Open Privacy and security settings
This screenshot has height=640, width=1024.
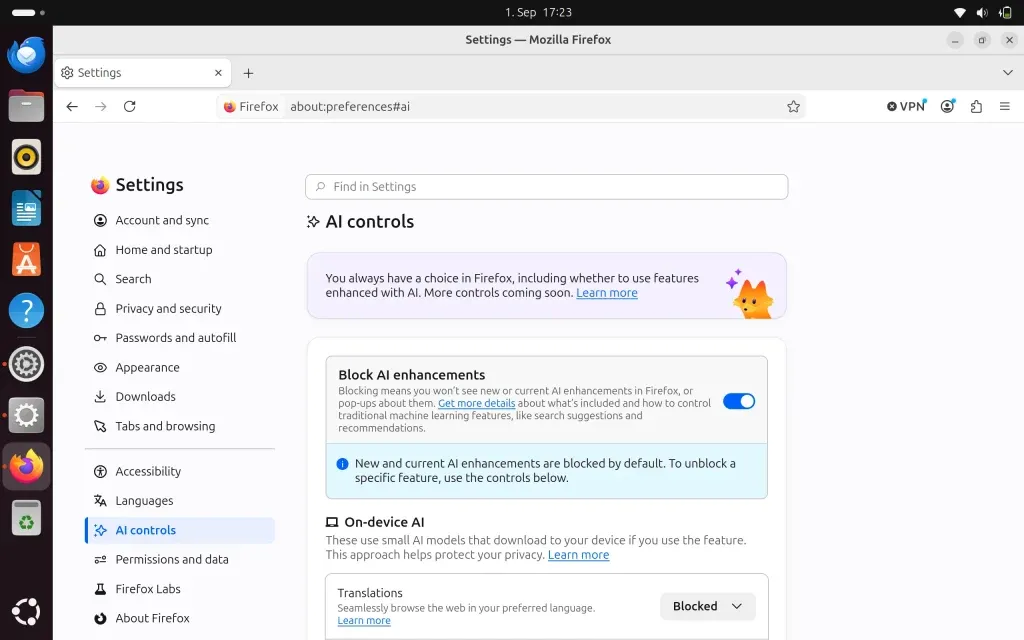click(x=180, y=308)
